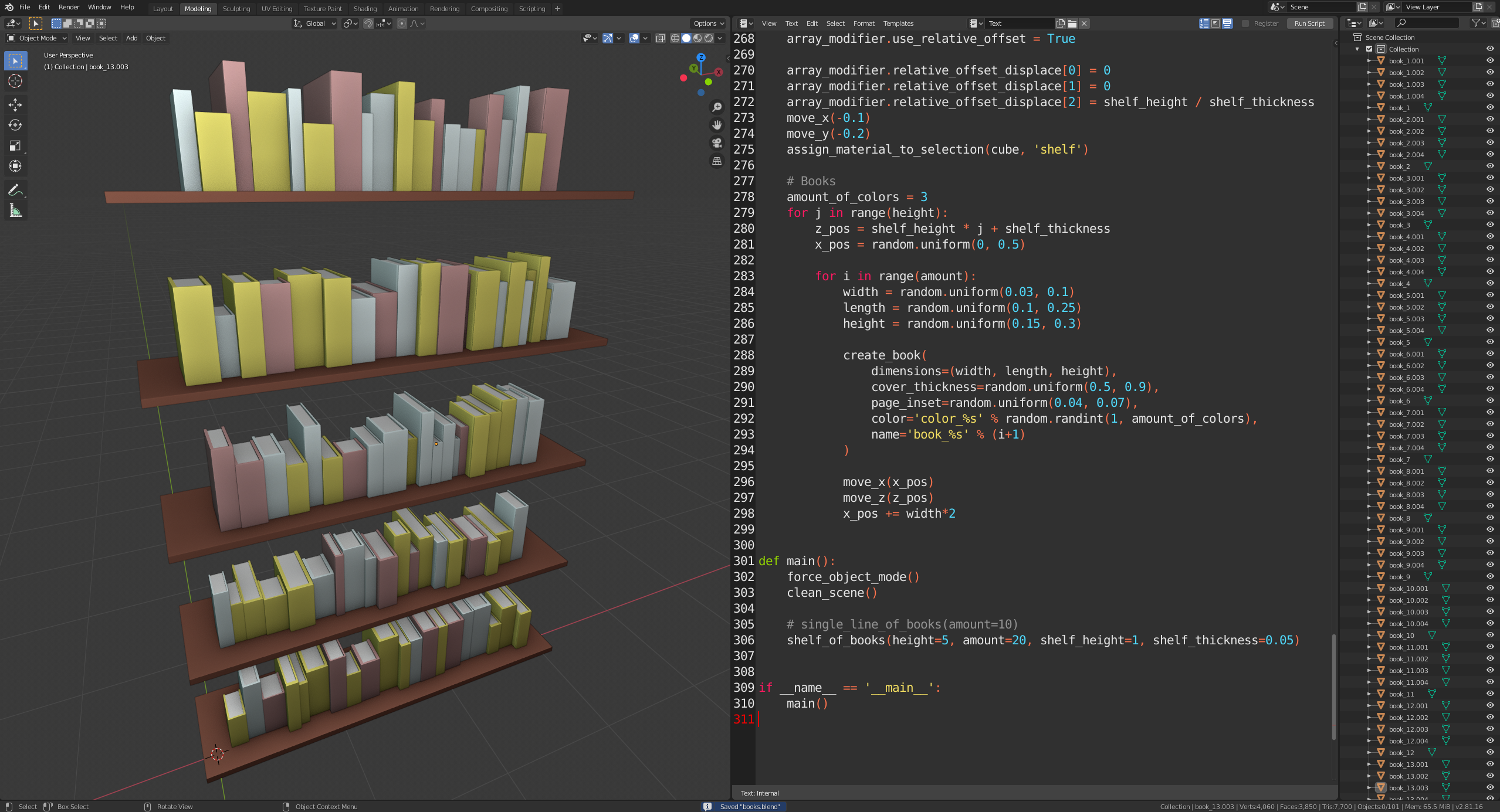1500x812 pixels.
Task: Select the Annotate tool
Action: click(15, 190)
